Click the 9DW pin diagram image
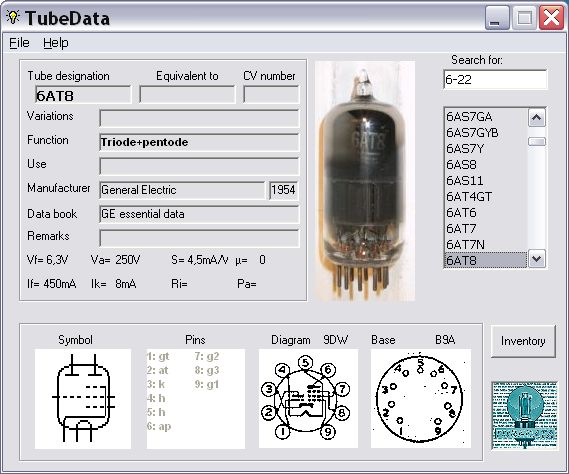 (x=308, y=399)
